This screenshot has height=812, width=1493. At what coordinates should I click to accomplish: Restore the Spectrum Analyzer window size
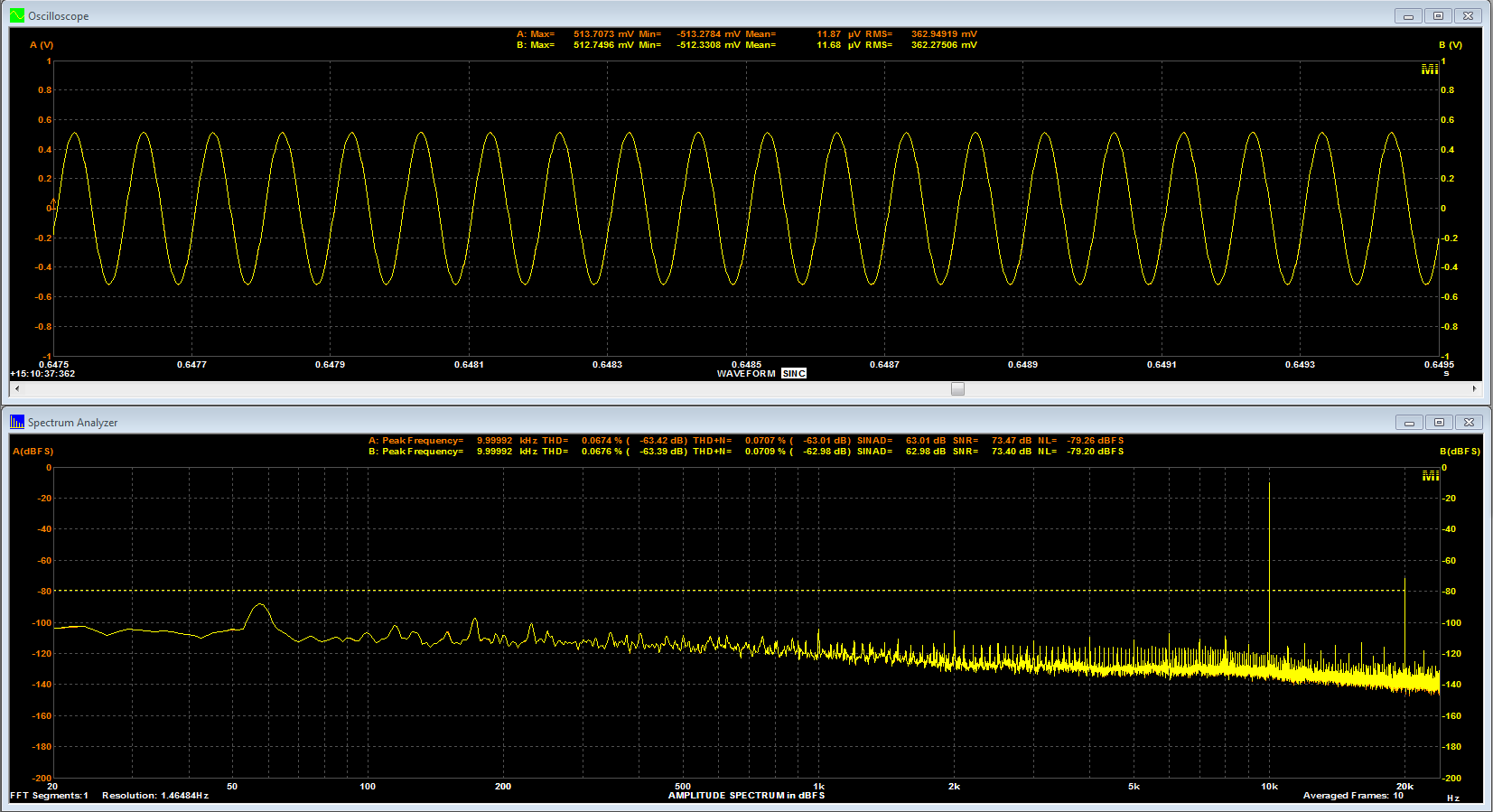[1439, 422]
